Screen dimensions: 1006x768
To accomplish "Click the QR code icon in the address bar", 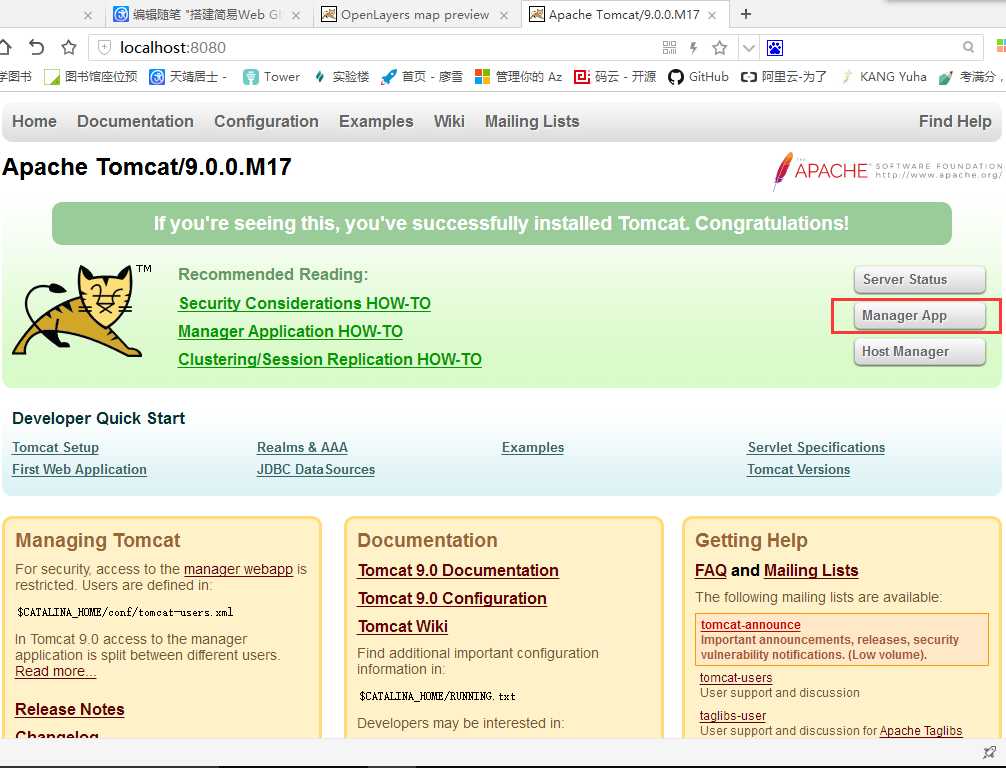I will (x=669, y=47).
